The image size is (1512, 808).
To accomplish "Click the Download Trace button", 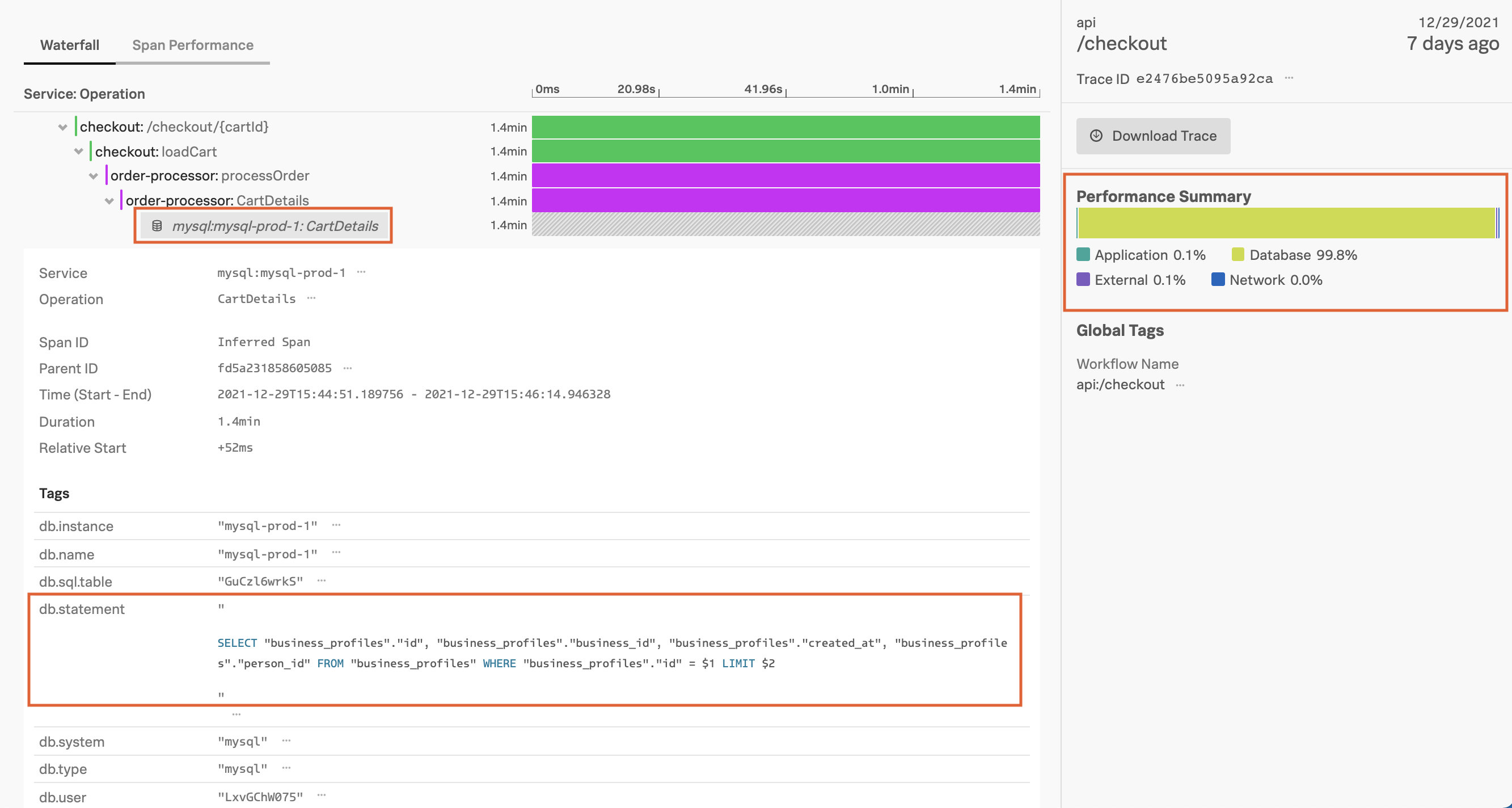I will pyautogui.click(x=1153, y=136).
